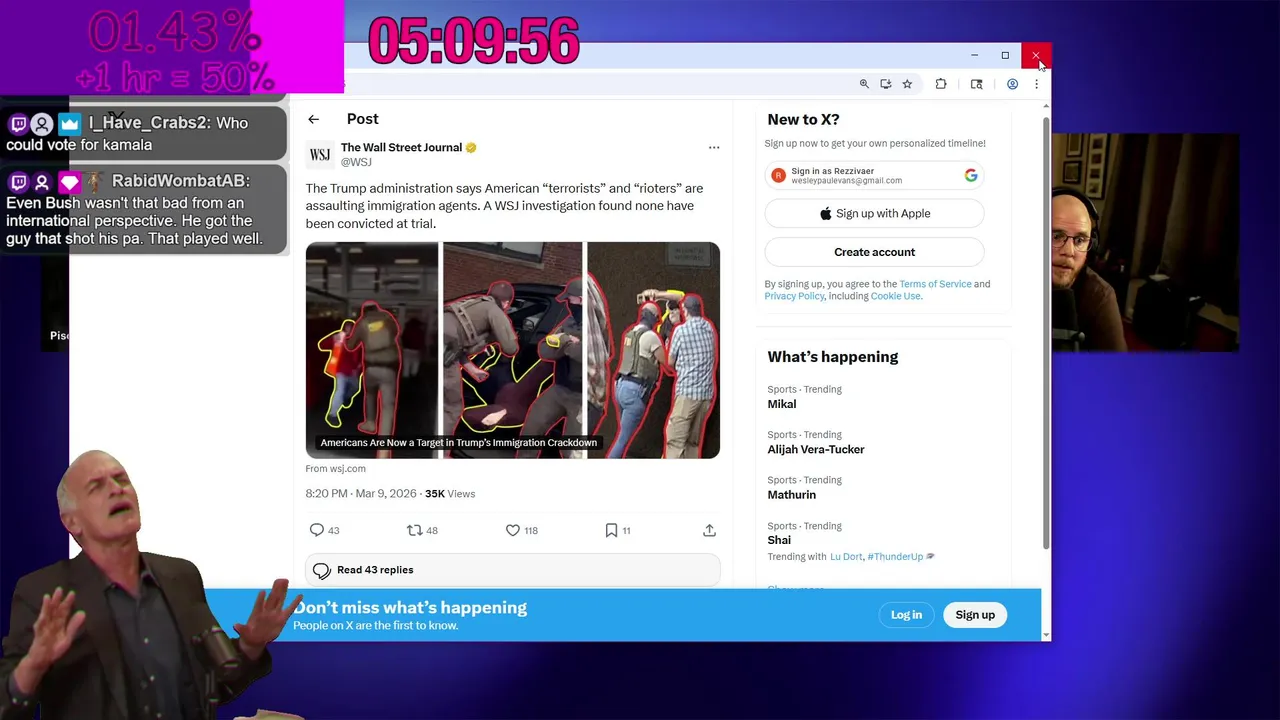Sign in as Rezzivaer with Google
This screenshot has height=720, width=1280.
coord(875,175)
